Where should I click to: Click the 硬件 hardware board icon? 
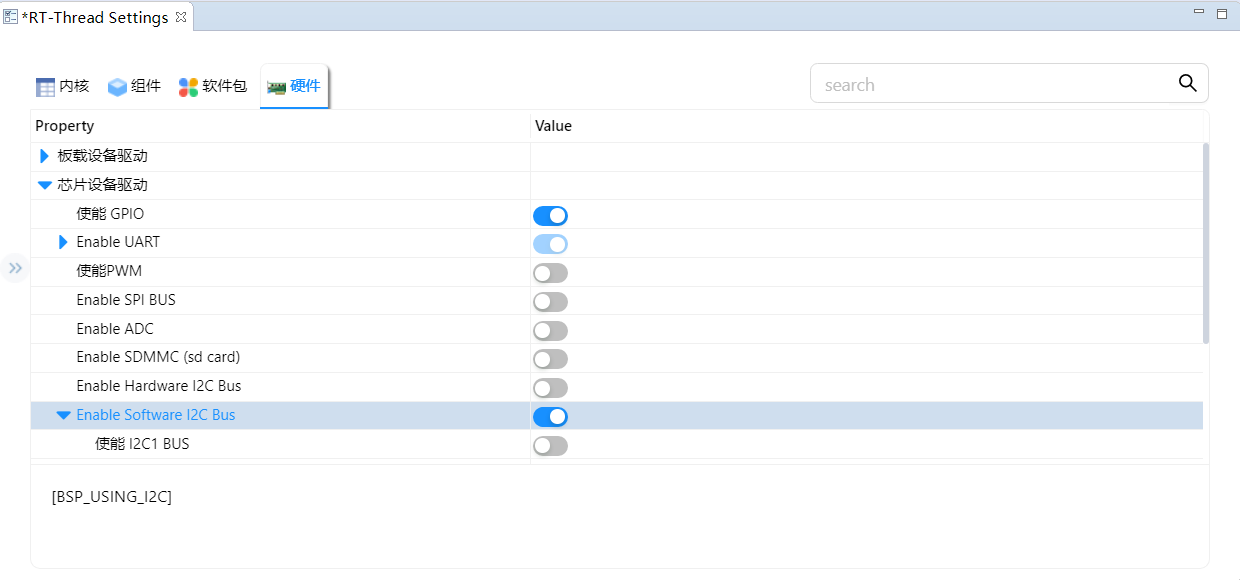point(276,87)
